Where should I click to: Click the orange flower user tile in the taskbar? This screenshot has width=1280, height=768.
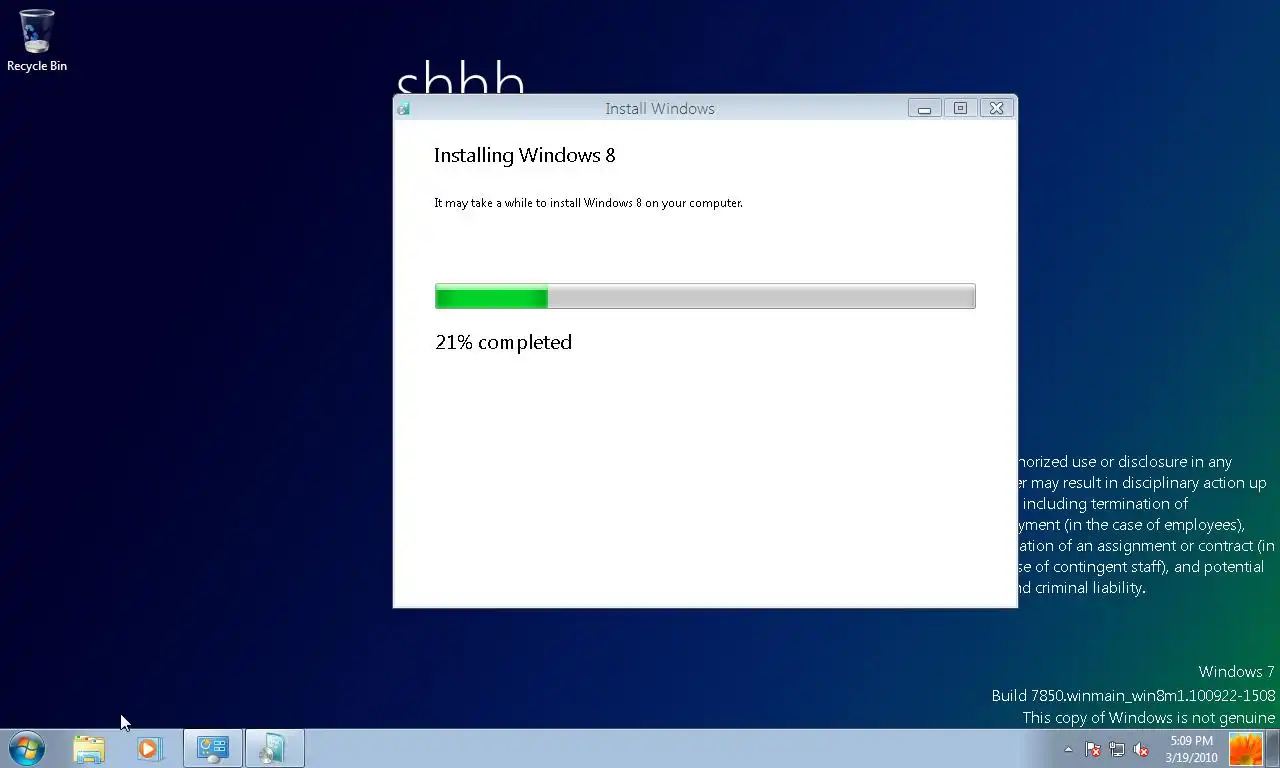(1245, 749)
